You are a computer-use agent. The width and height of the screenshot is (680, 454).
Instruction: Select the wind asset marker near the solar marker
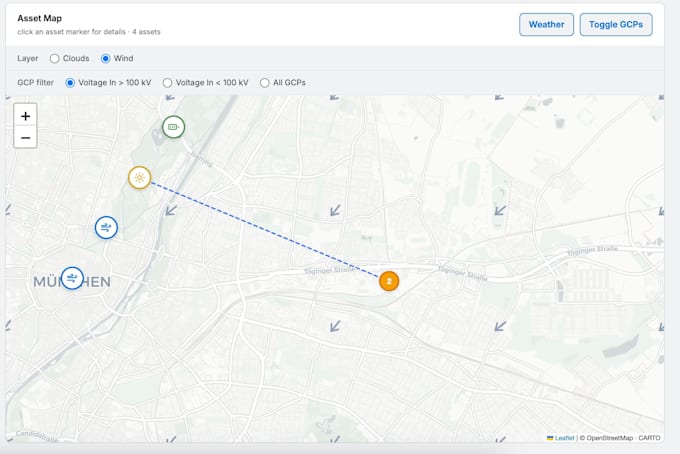(106, 227)
